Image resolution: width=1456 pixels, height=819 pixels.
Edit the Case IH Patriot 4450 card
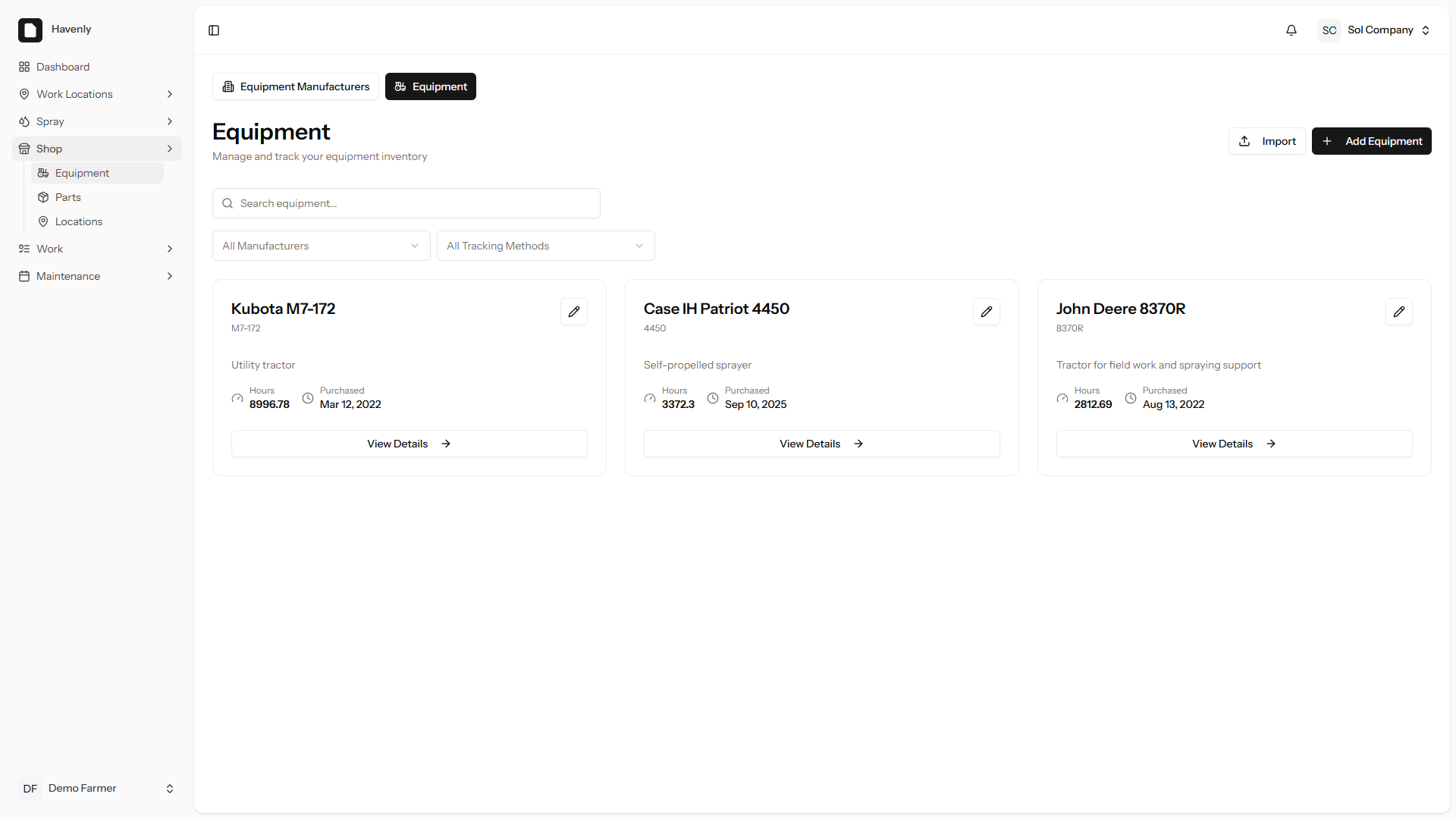[x=987, y=312]
